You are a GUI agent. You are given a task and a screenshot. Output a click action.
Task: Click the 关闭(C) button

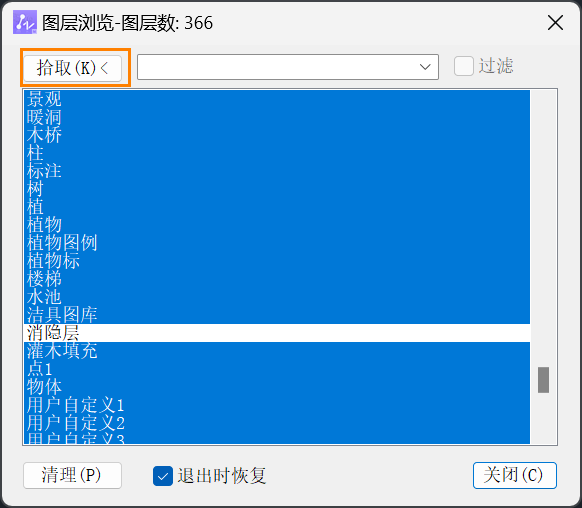click(515, 475)
